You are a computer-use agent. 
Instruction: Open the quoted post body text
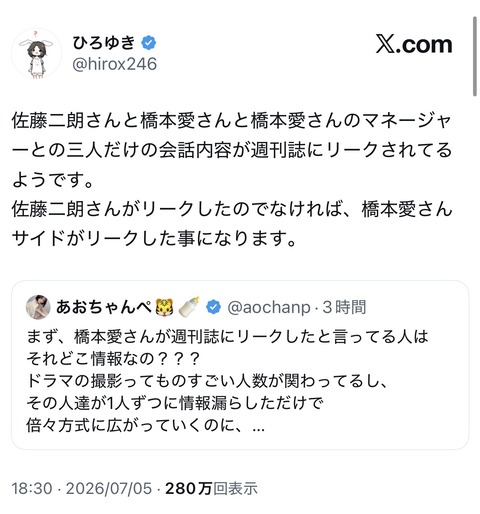coord(227,381)
